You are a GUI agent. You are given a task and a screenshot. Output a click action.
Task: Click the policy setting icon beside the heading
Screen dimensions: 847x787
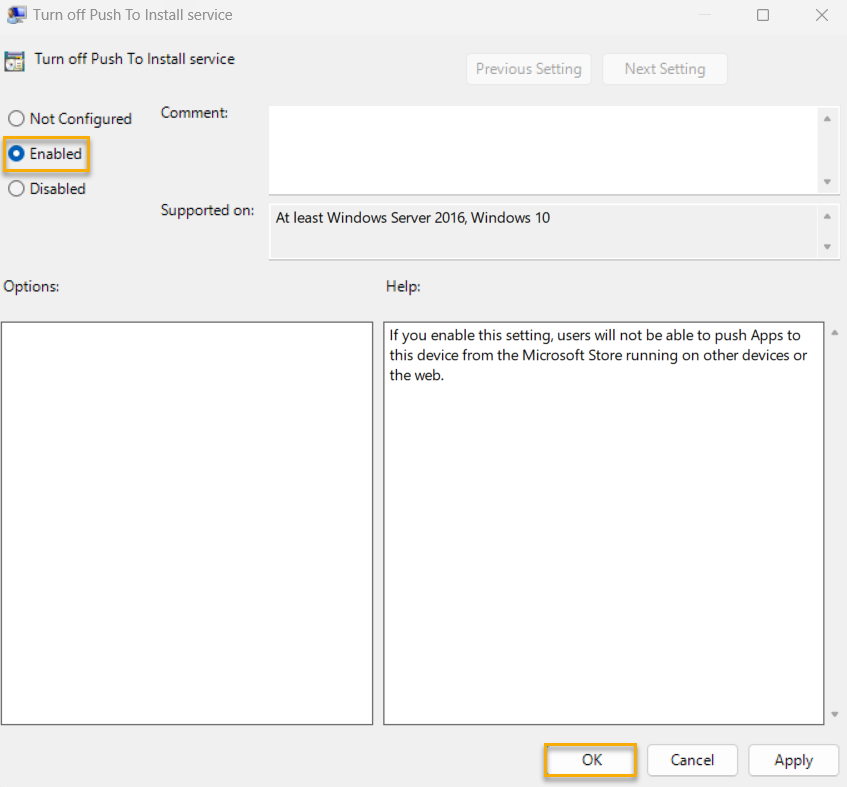click(x=15, y=60)
